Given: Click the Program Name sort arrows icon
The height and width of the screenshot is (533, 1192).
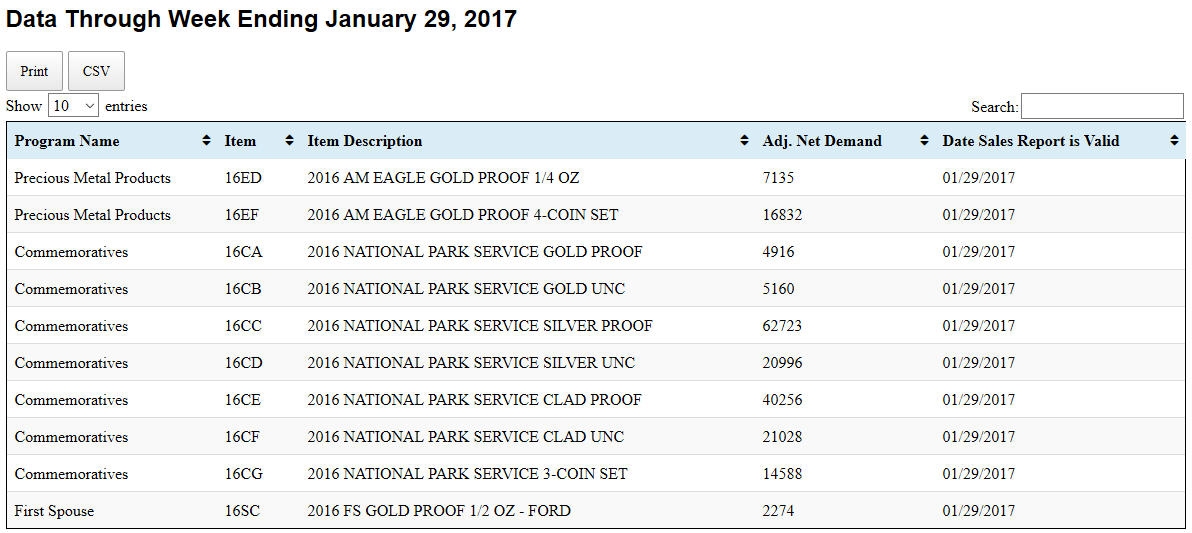Looking at the screenshot, I should coord(206,141).
